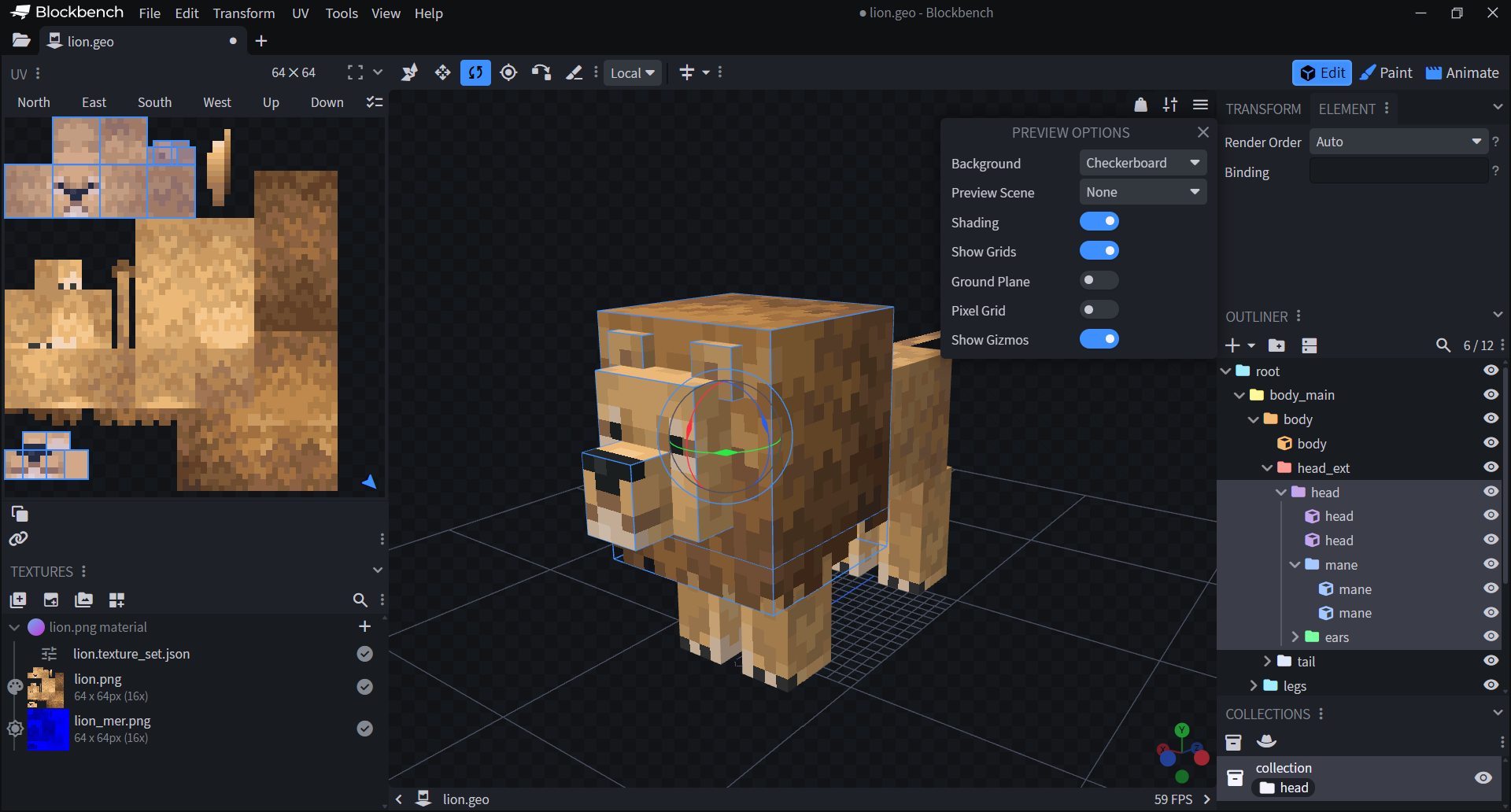Add a new cube via Outliner plus icon

click(1234, 345)
